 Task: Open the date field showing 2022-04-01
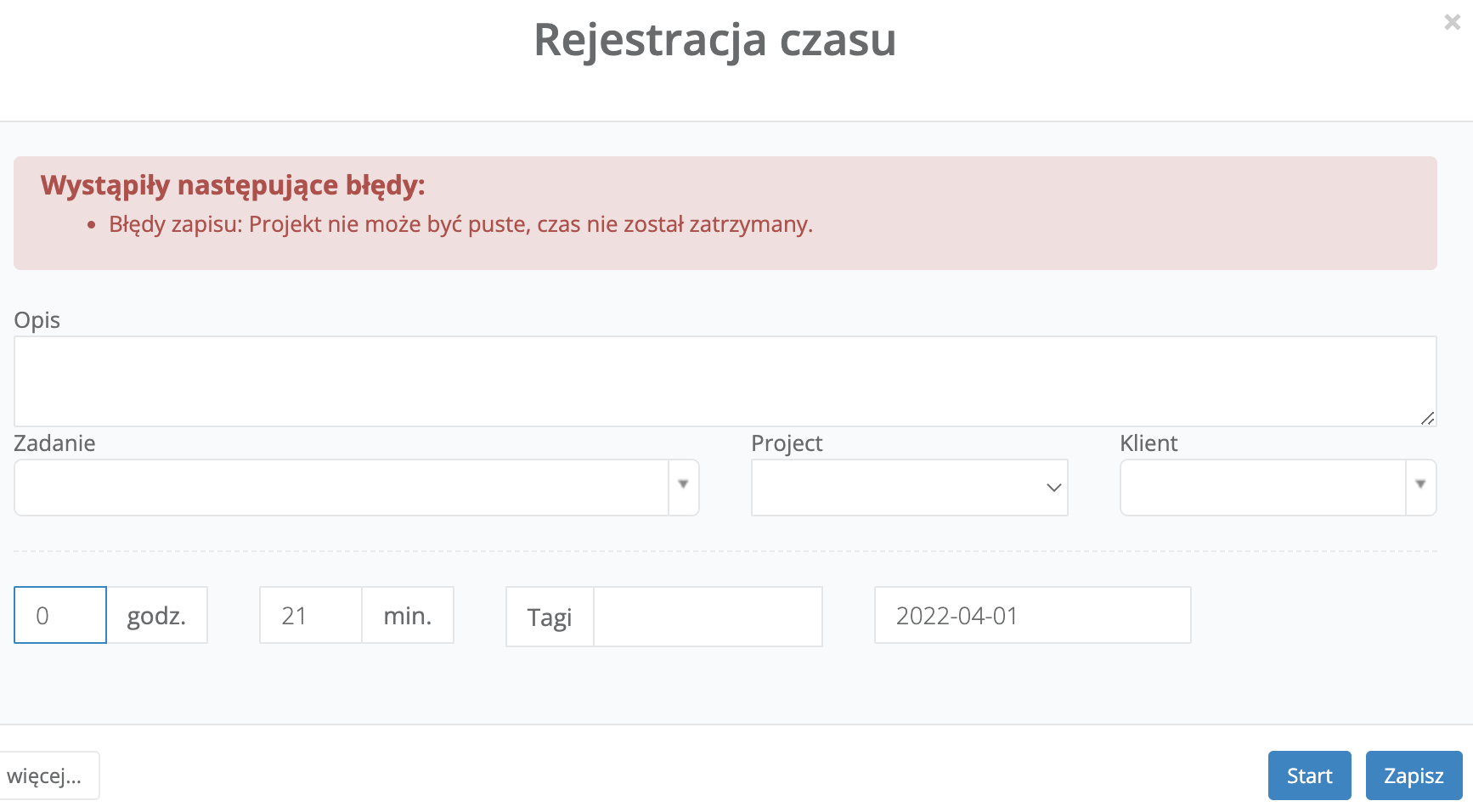[1032, 615]
